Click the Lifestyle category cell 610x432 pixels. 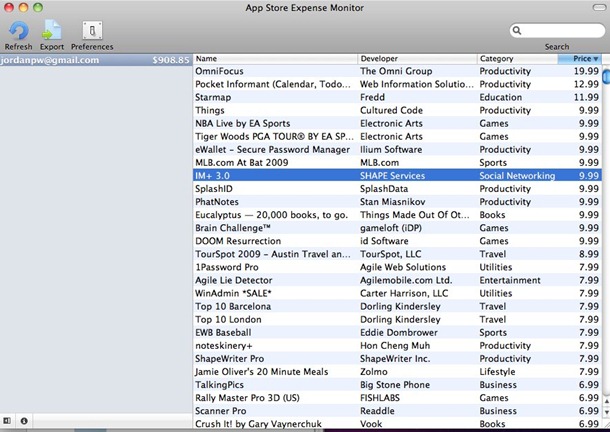point(497,372)
